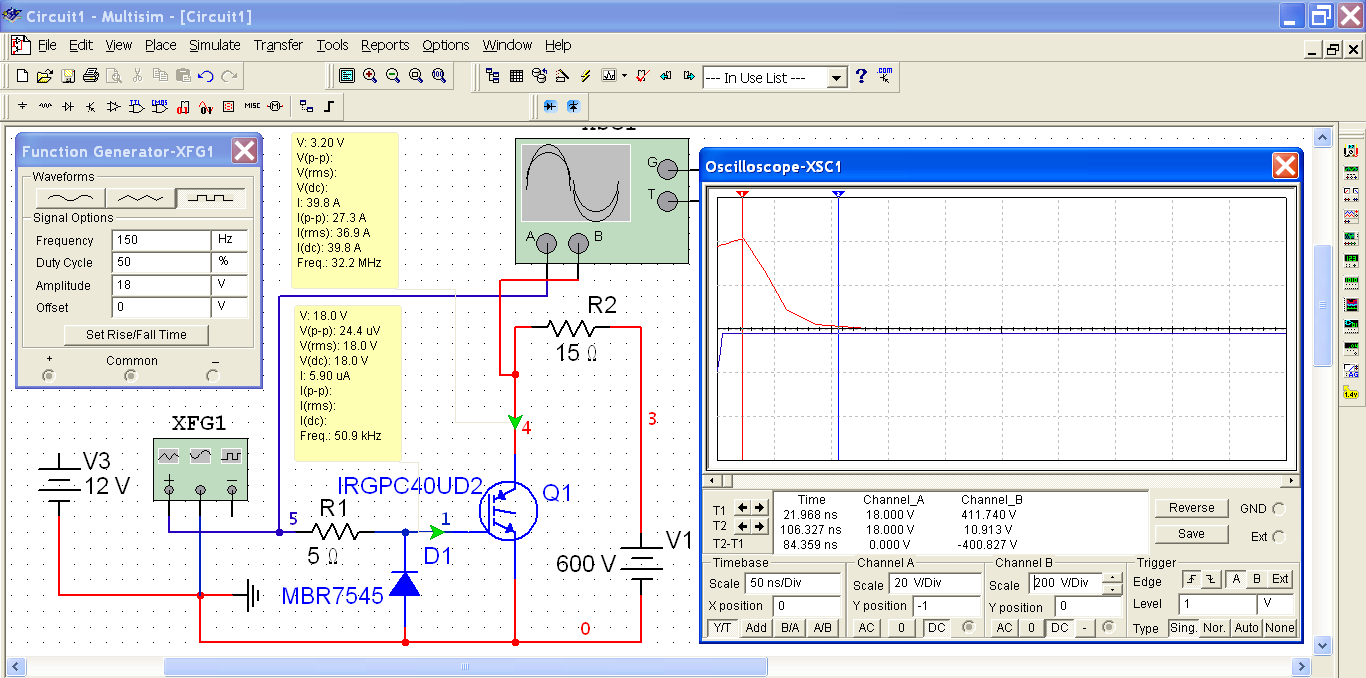This screenshot has width=1366, height=678.
Task: Open the Database Manager icon
Action: (x=539, y=76)
